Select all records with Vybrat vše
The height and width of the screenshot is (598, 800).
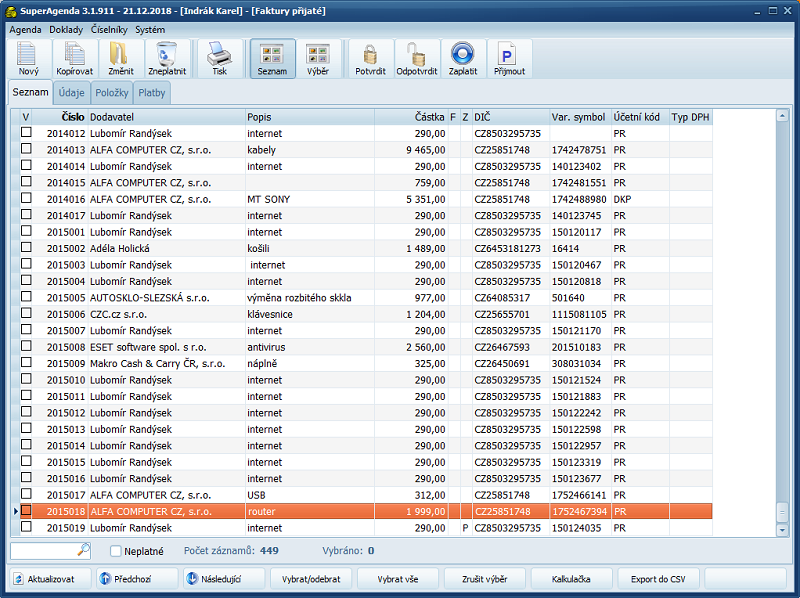(x=397, y=579)
